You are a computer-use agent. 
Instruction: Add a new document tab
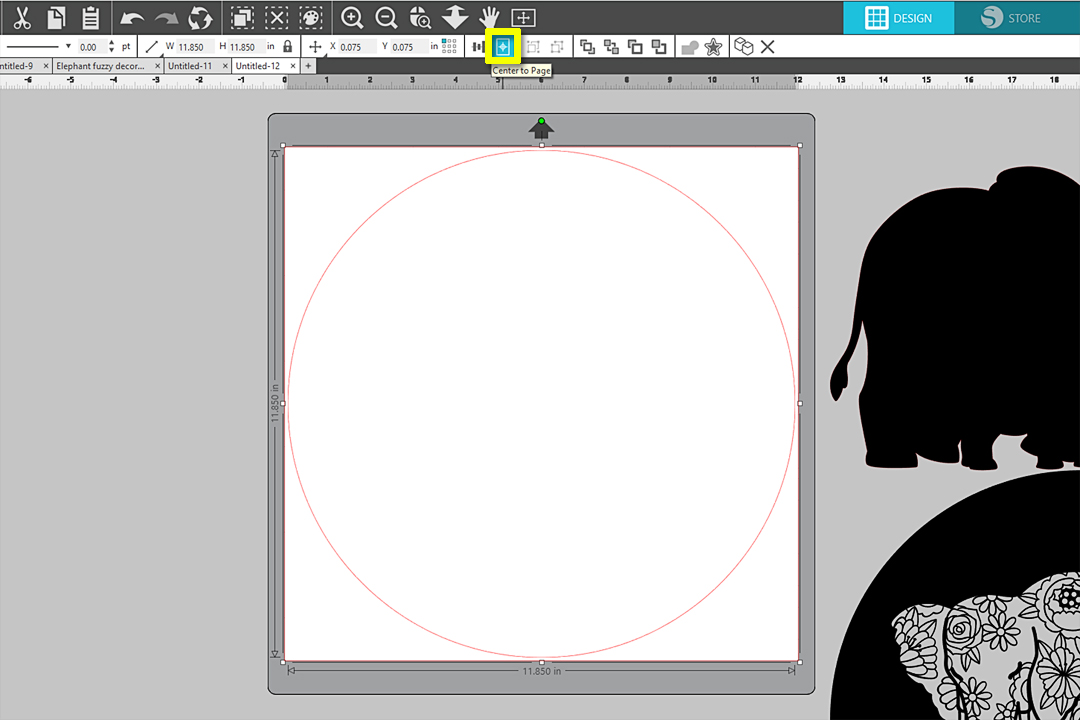click(x=308, y=66)
